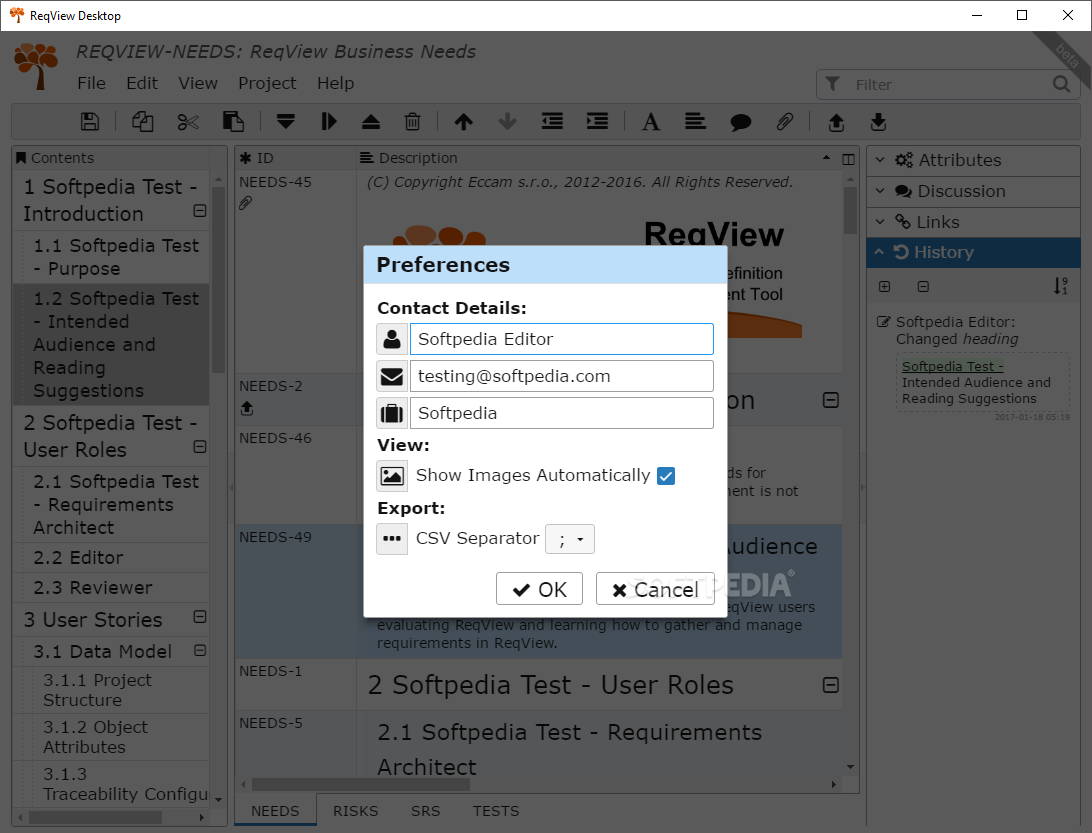Click the insert-above up-triangle toolbar icon

pos(371,122)
